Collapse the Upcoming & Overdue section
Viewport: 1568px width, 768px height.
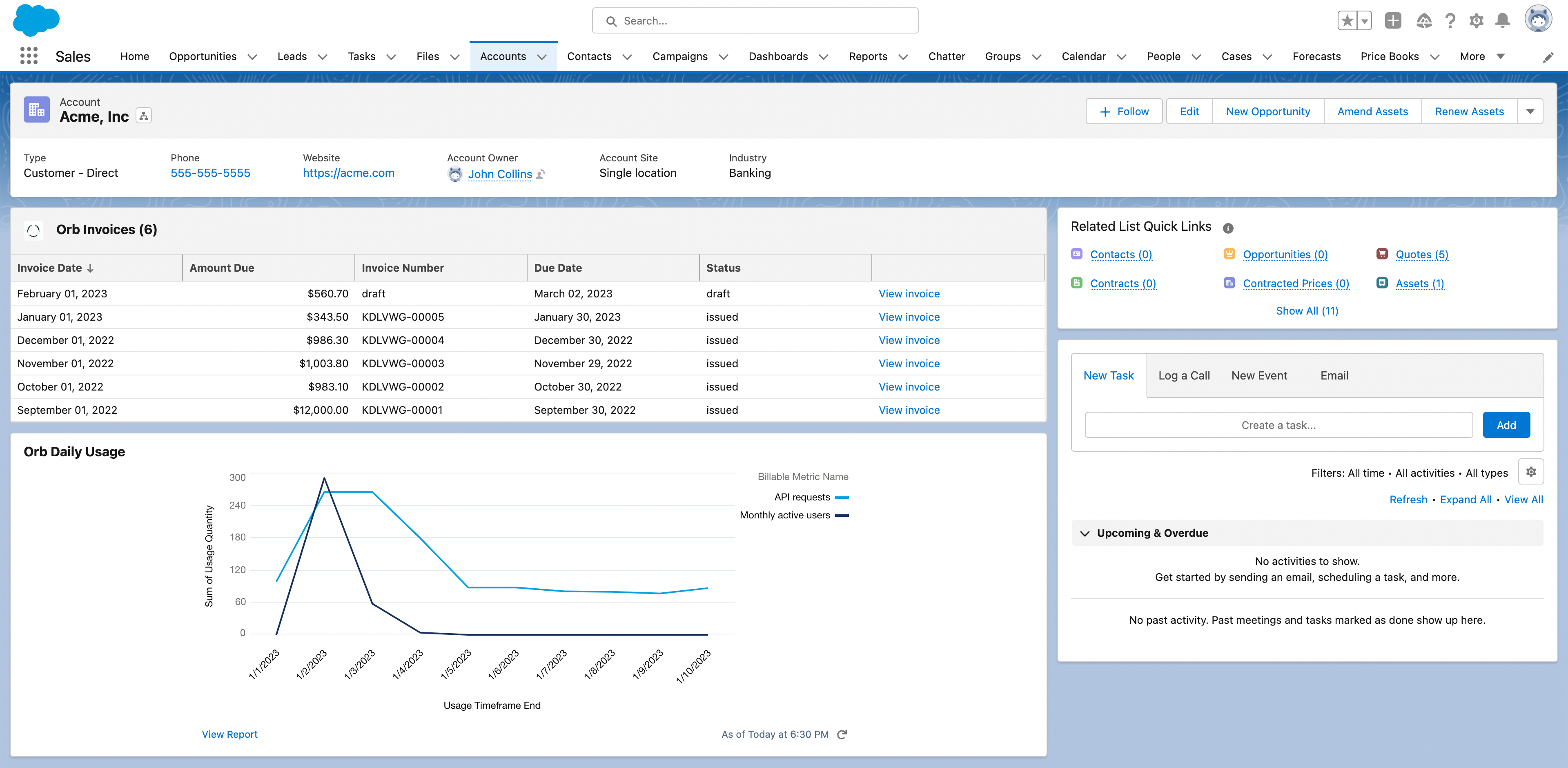1085,534
